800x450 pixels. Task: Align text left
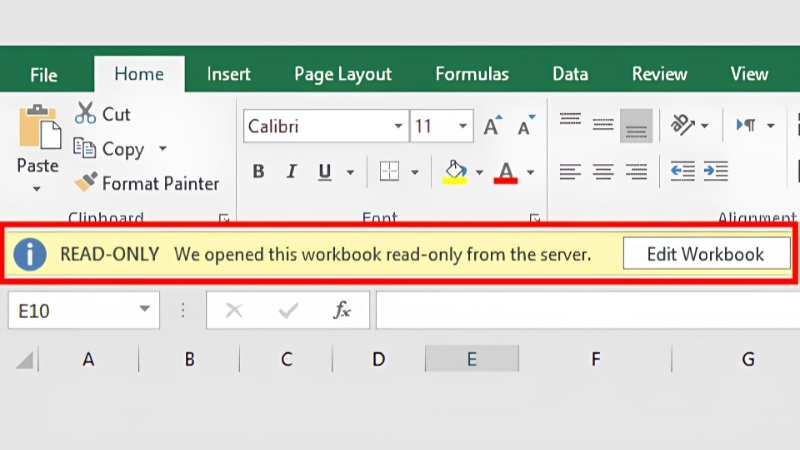570,171
